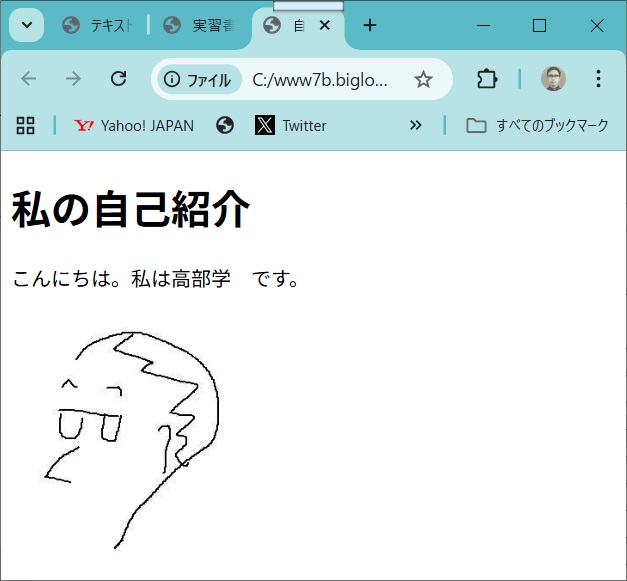Image resolution: width=627 pixels, height=581 pixels.
Task: Switch to the テキスト tab
Action: point(98,26)
